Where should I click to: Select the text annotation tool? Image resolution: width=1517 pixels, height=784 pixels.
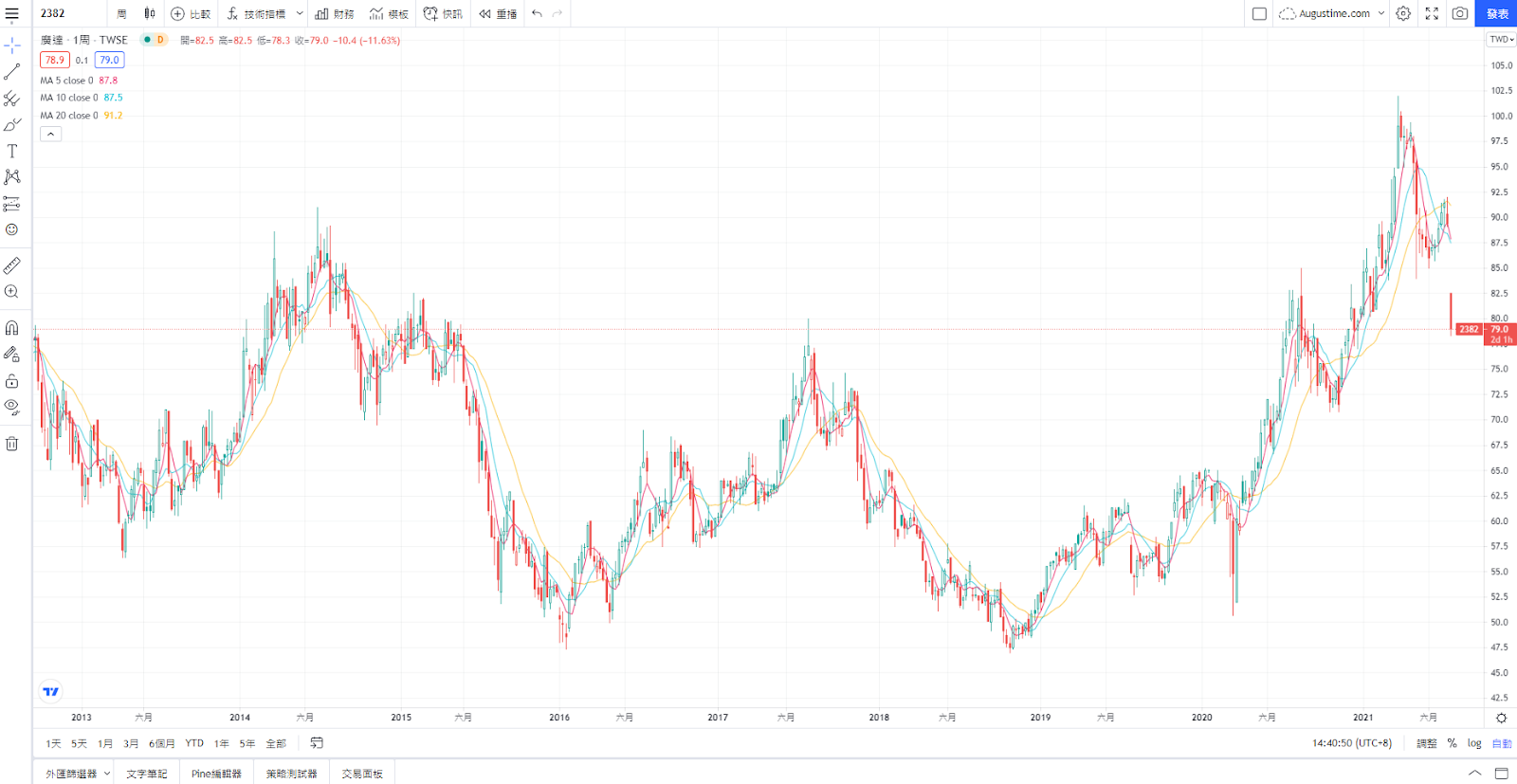click(12, 151)
